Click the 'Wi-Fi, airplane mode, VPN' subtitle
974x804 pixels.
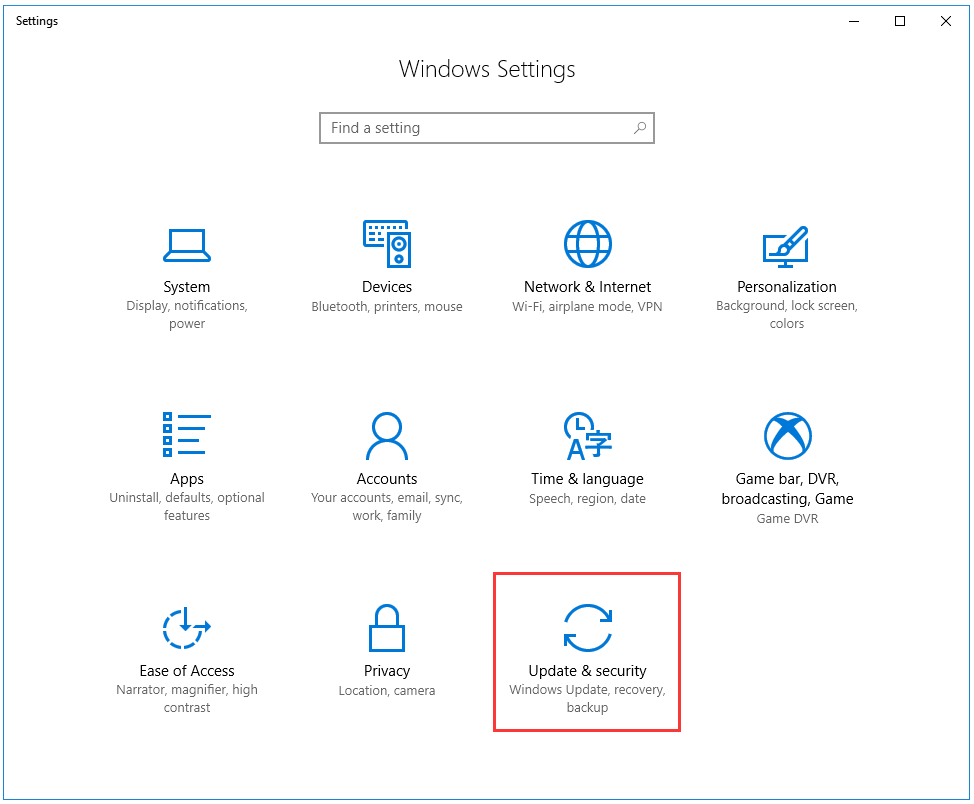[x=587, y=307]
